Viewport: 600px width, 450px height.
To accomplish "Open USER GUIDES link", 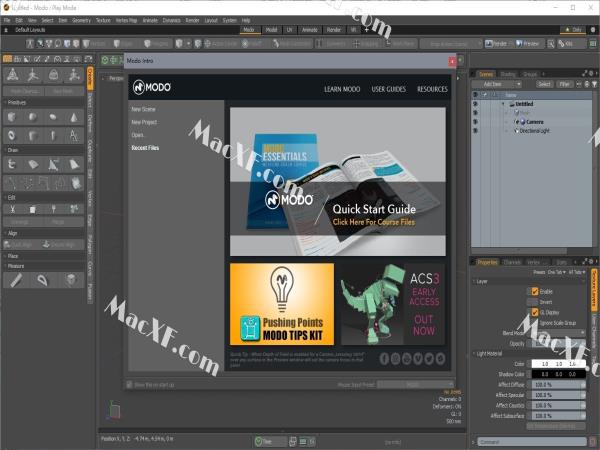I will click(388, 89).
